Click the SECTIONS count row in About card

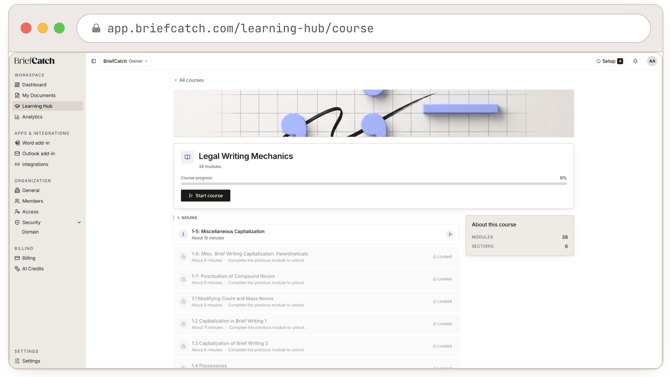pos(520,246)
